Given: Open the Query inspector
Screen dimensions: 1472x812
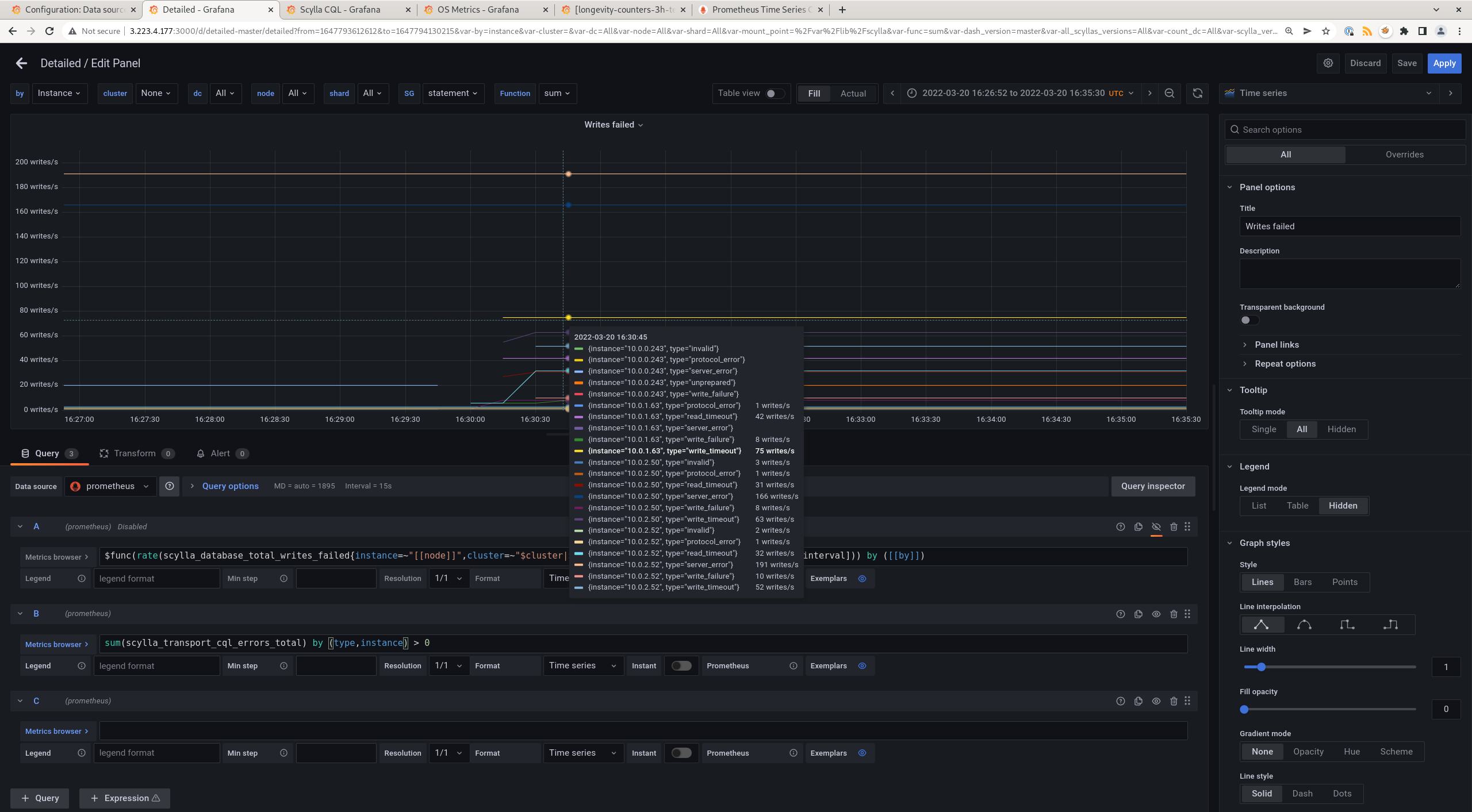Looking at the screenshot, I should coord(1152,486).
